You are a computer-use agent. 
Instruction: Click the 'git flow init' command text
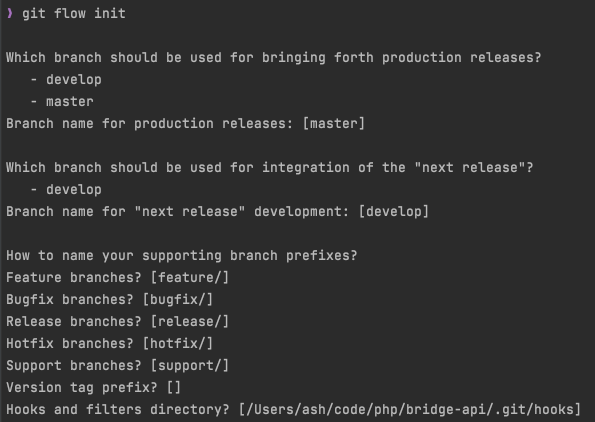click(74, 14)
